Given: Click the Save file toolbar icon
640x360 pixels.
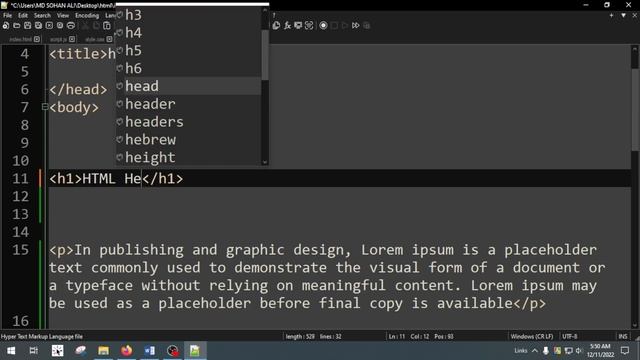Looking at the screenshot, I should pyautogui.click(x=27, y=25).
